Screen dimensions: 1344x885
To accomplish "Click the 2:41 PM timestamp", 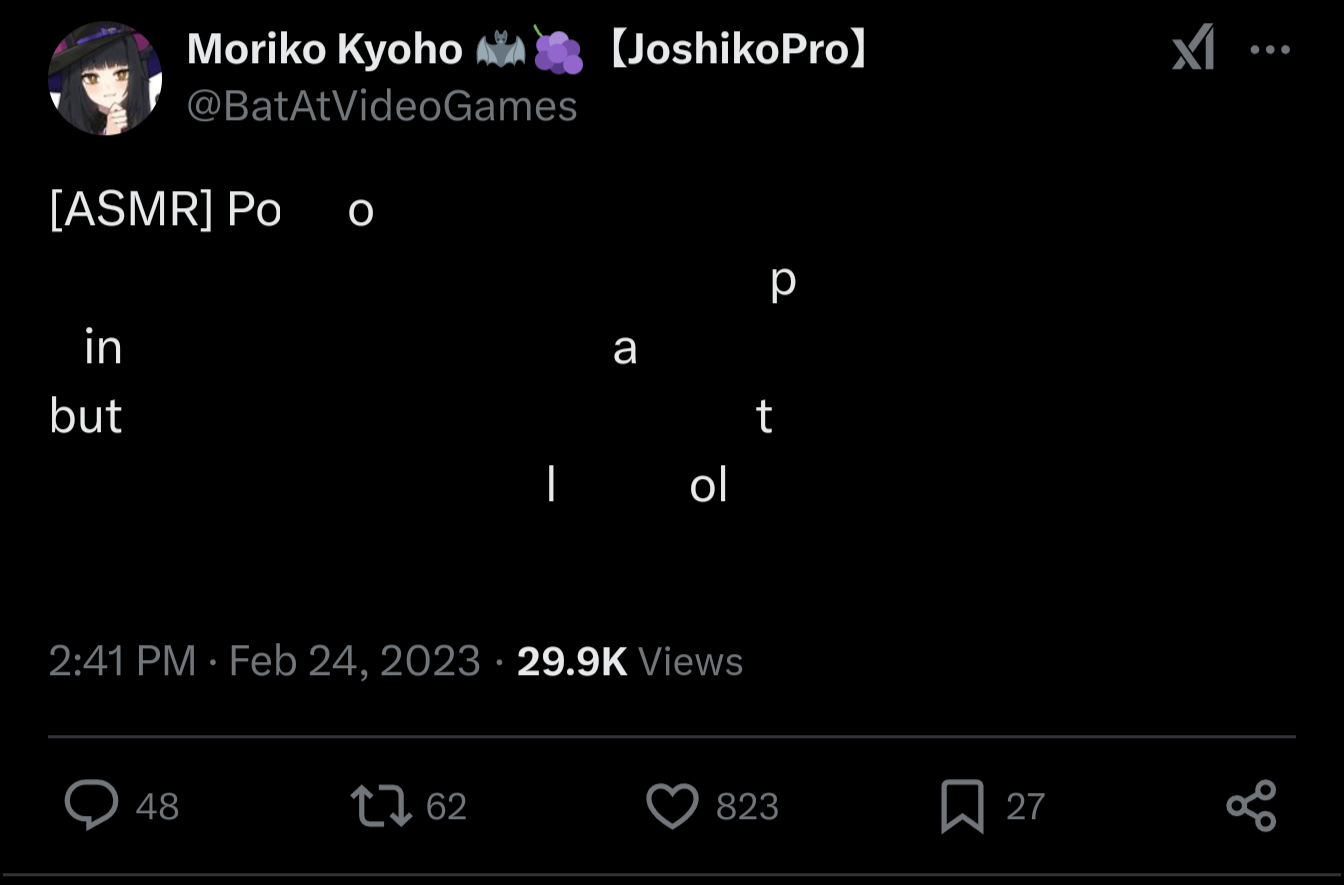I will (122, 661).
